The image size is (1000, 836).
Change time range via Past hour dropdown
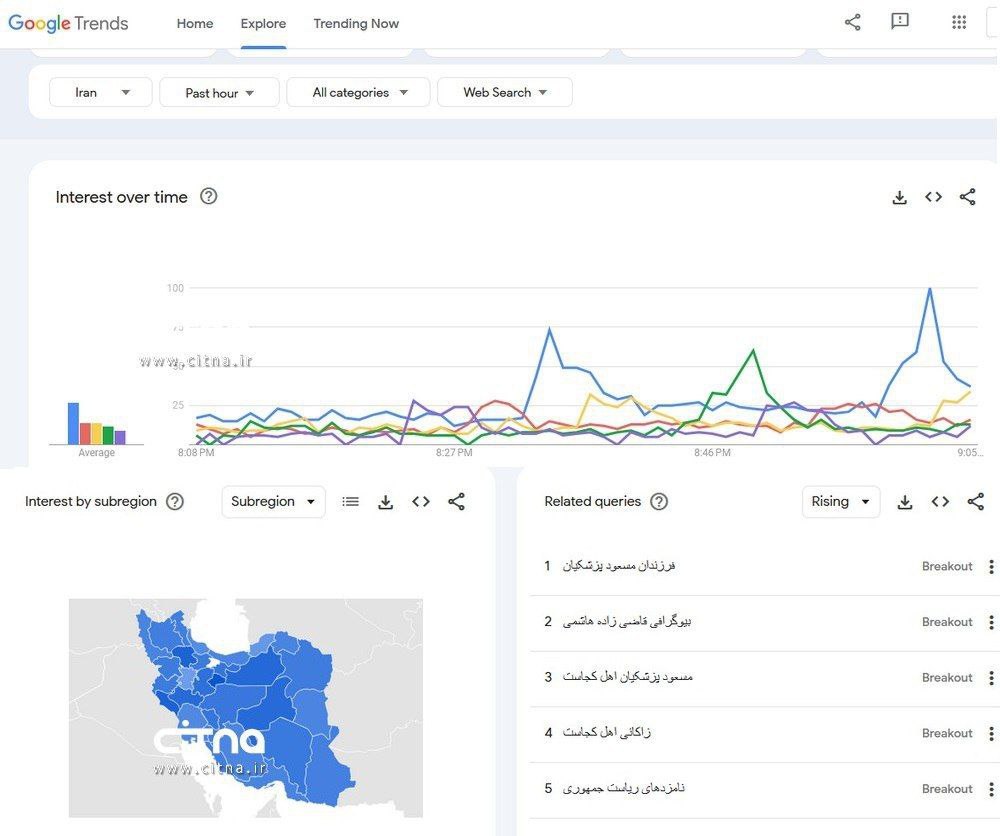tap(219, 91)
